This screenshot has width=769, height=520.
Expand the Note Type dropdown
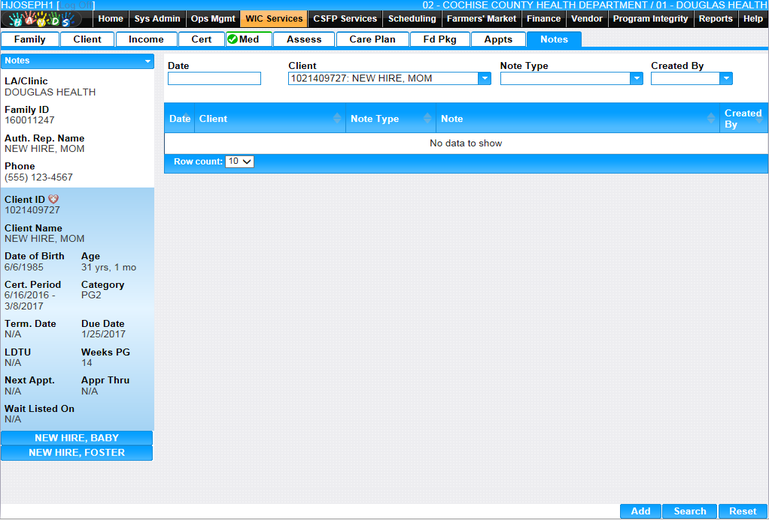tap(635, 79)
